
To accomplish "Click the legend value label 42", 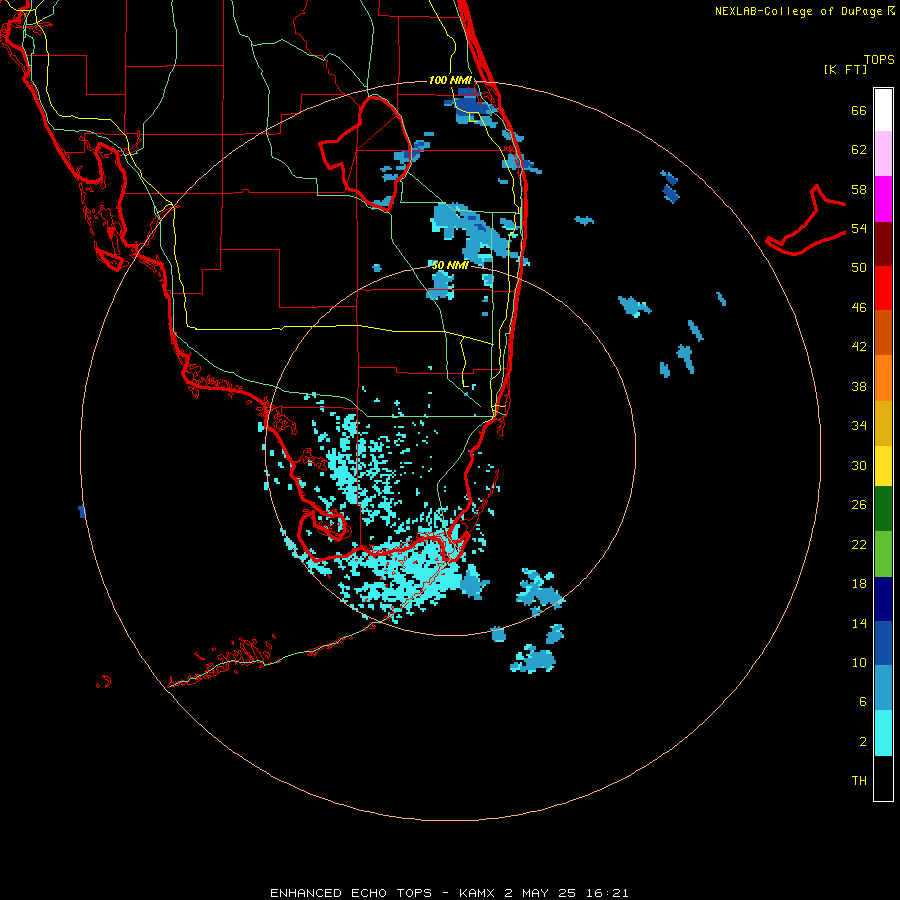I will pyautogui.click(x=859, y=347).
